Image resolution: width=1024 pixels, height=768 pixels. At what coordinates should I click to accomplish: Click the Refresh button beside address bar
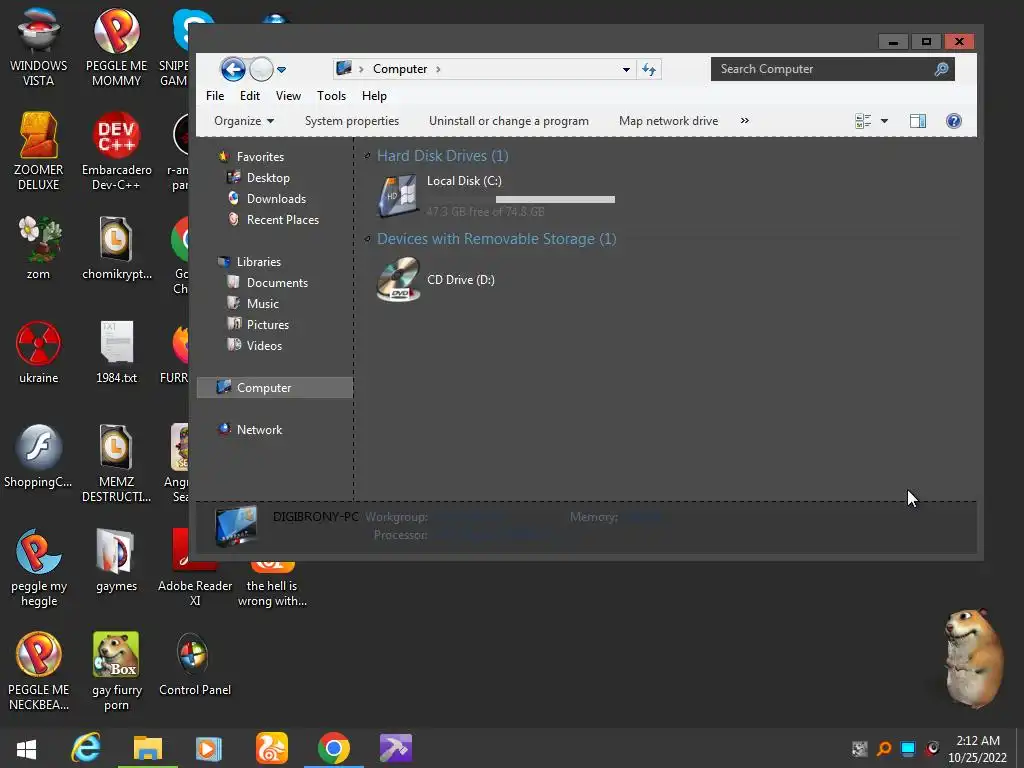coord(648,69)
